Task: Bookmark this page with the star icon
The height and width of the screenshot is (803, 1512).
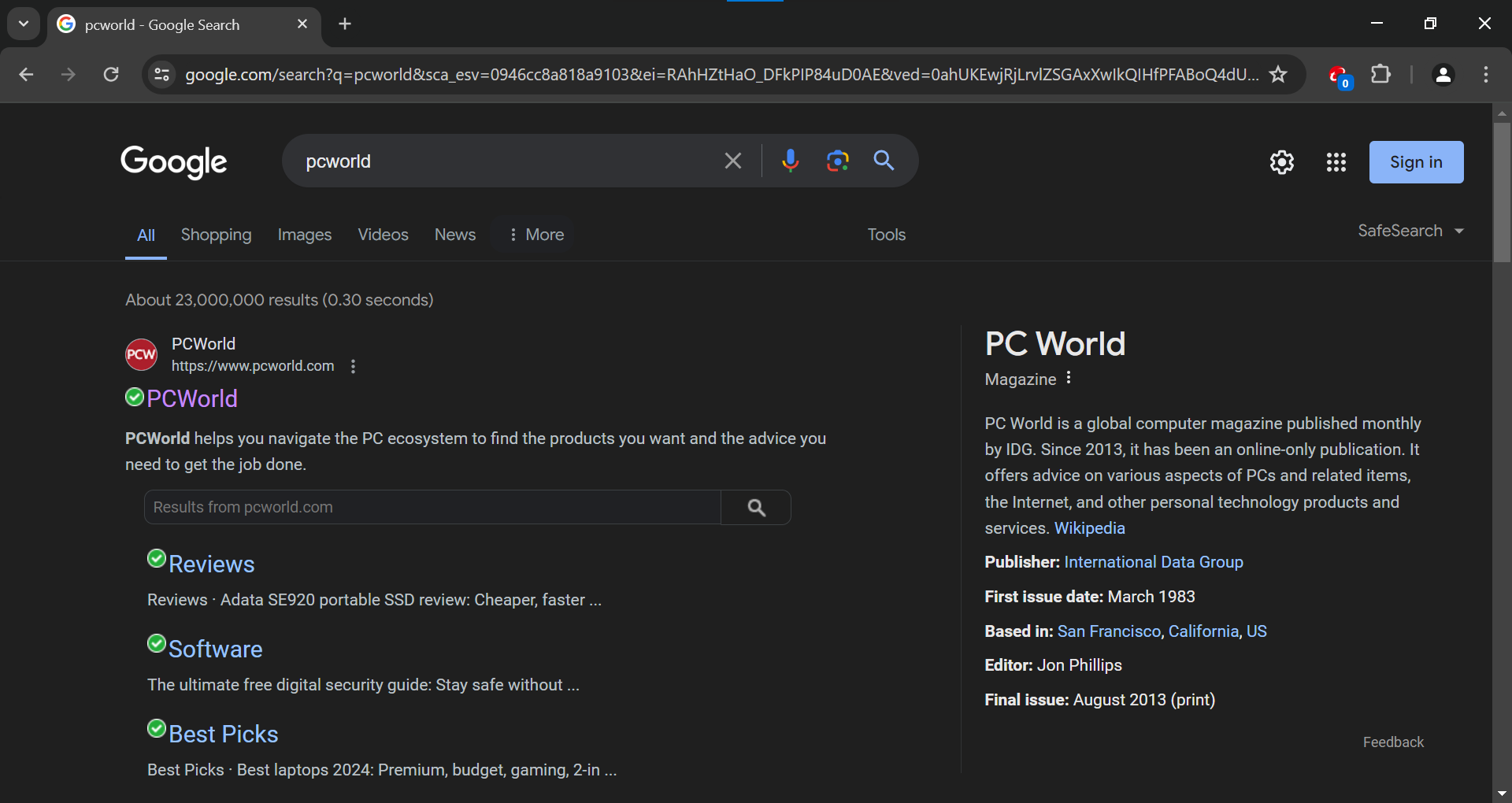Action: tap(1278, 75)
